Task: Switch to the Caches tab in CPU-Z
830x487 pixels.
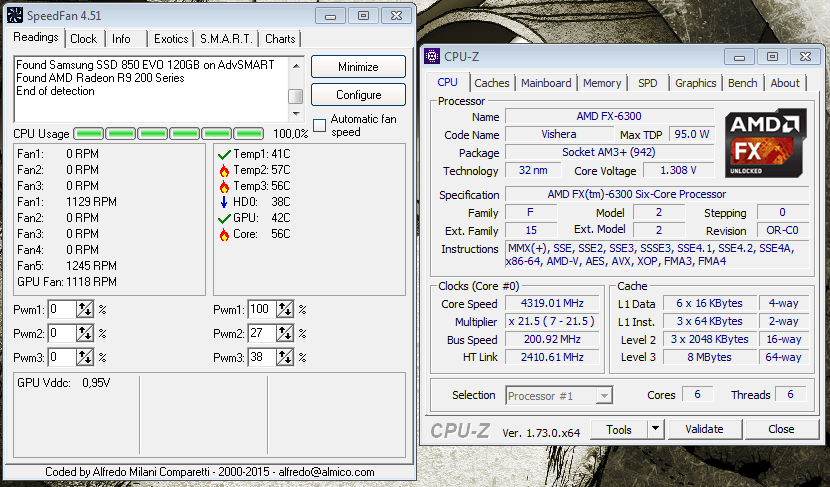Action: 492,83
